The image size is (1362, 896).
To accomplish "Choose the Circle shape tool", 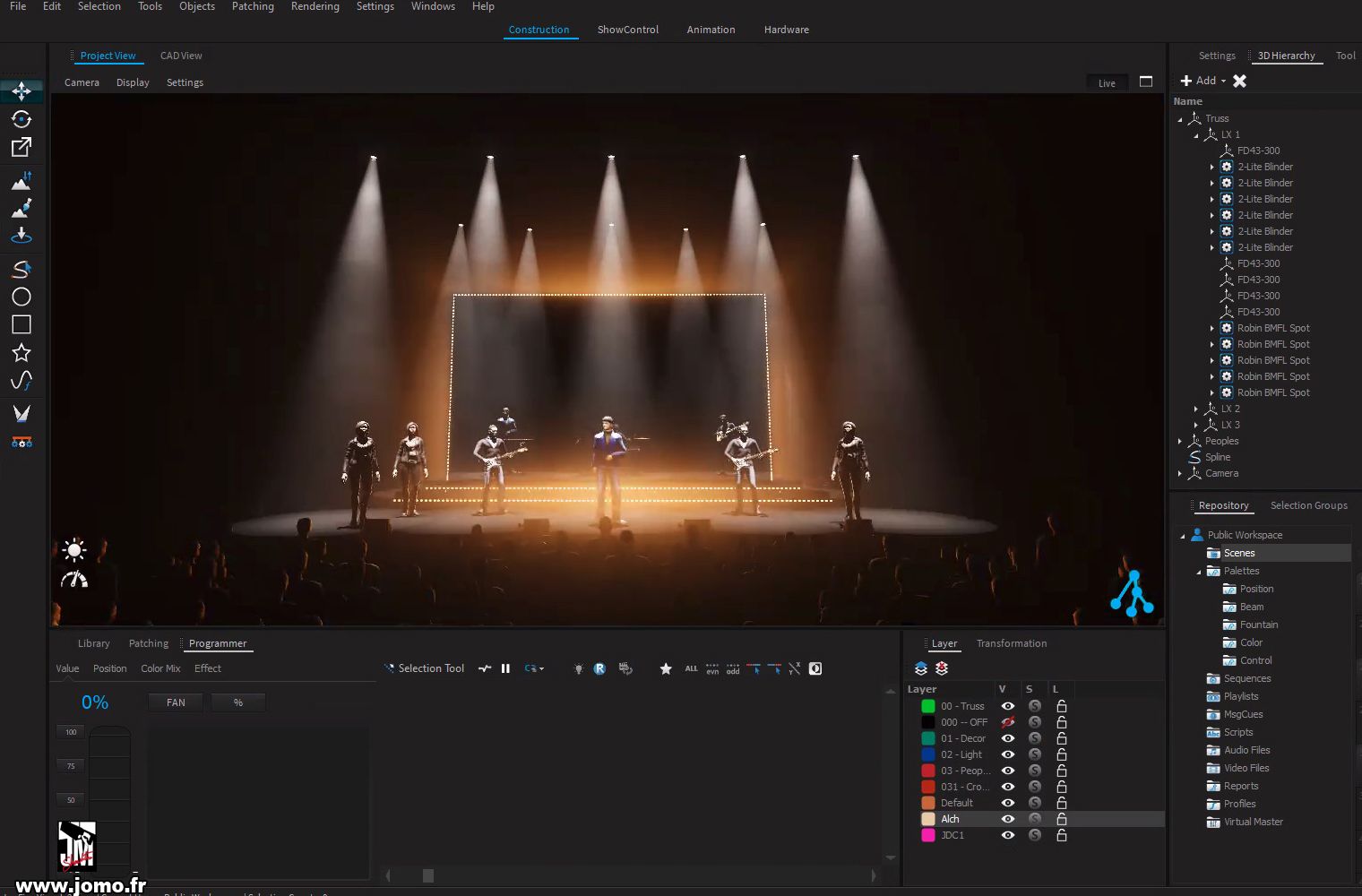I will point(22,297).
